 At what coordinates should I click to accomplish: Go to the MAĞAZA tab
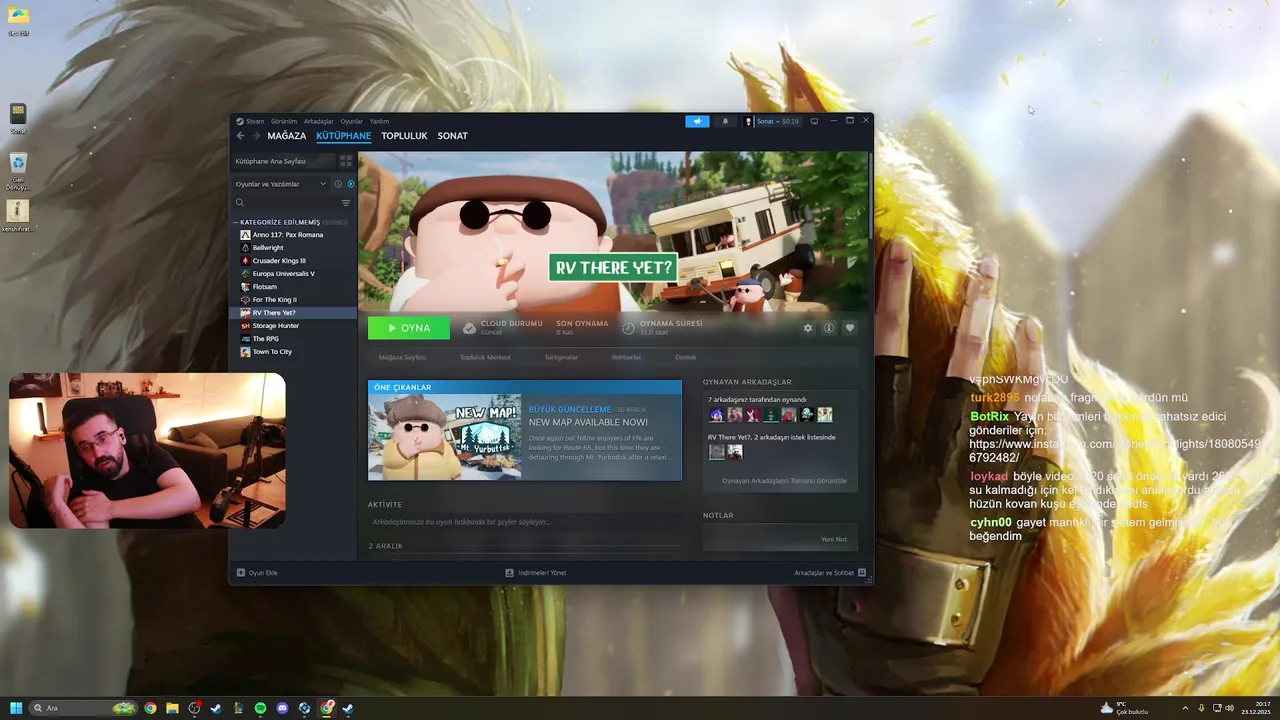pyautogui.click(x=287, y=136)
